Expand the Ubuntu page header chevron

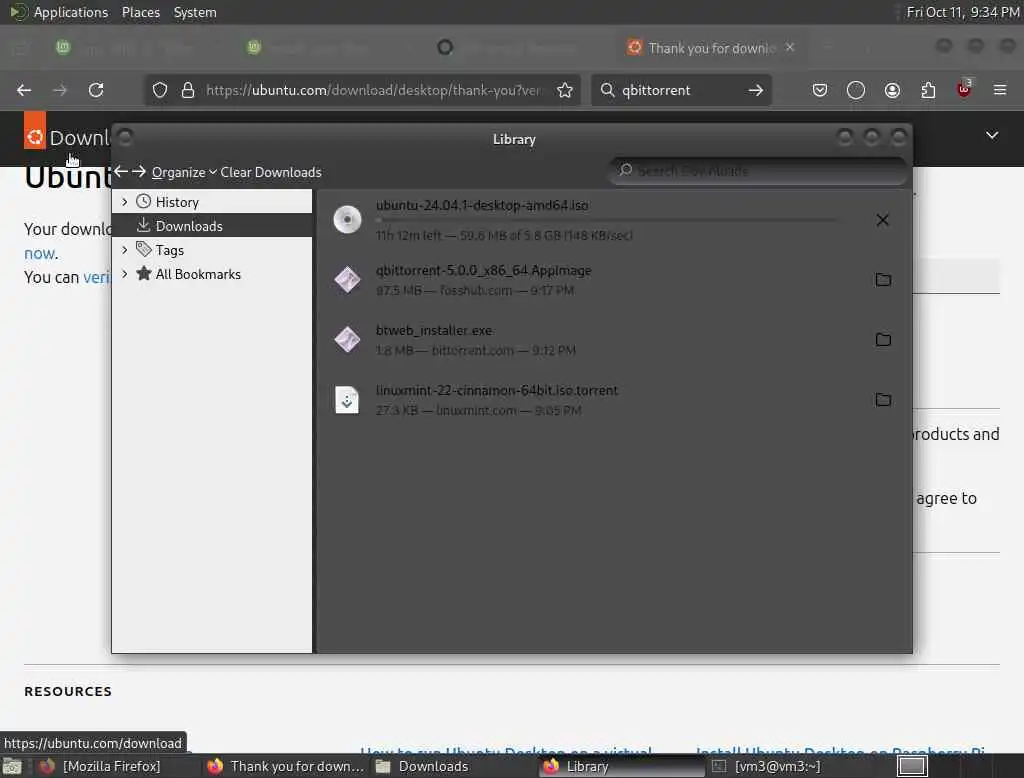click(992, 135)
